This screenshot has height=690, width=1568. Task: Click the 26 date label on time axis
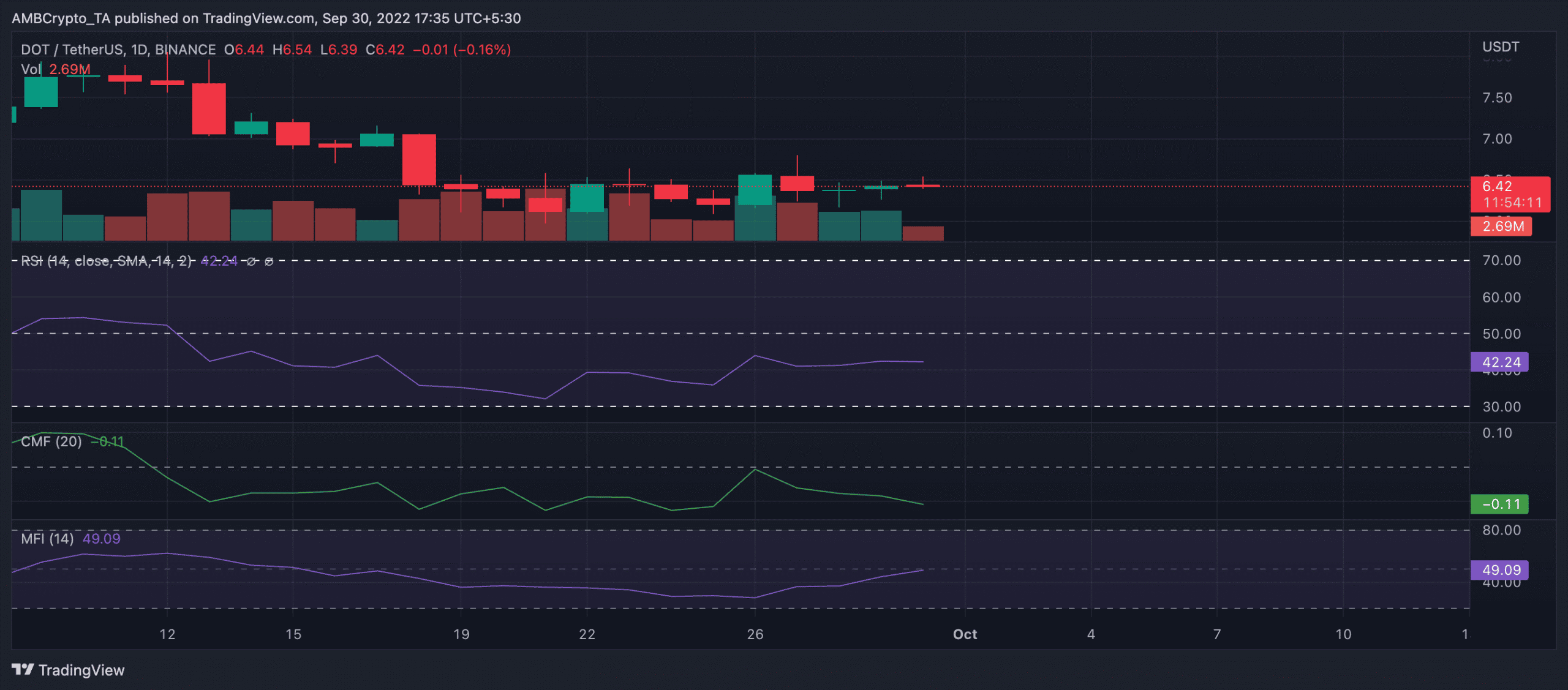(x=755, y=634)
